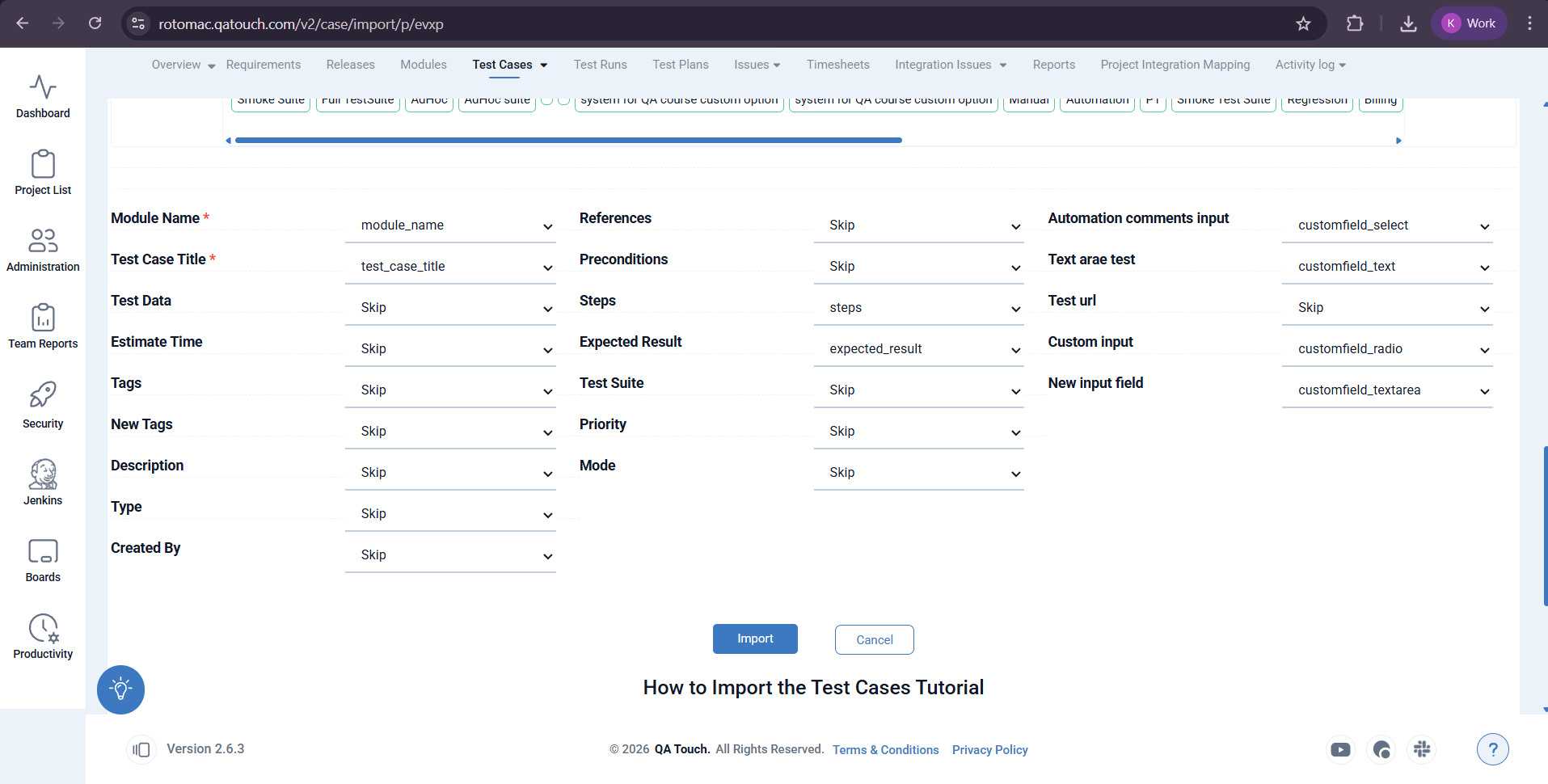Open the Jenkins integration icon
This screenshot has height=784, width=1548.
[x=43, y=483]
